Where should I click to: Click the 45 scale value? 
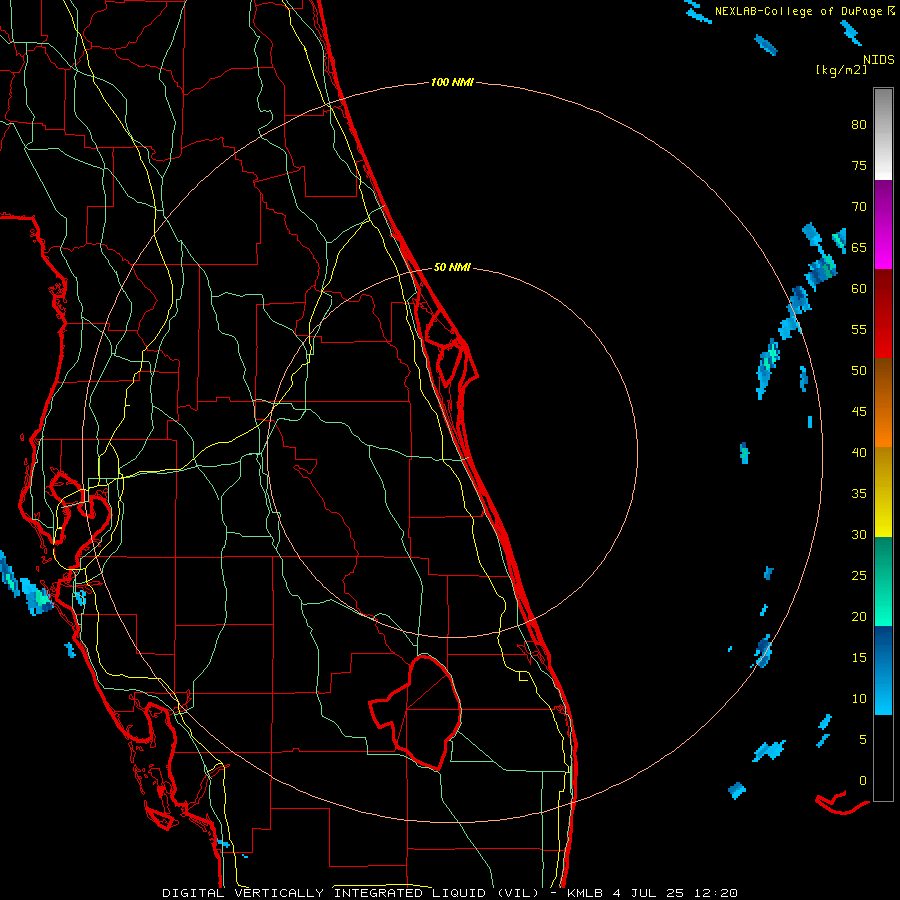click(859, 412)
